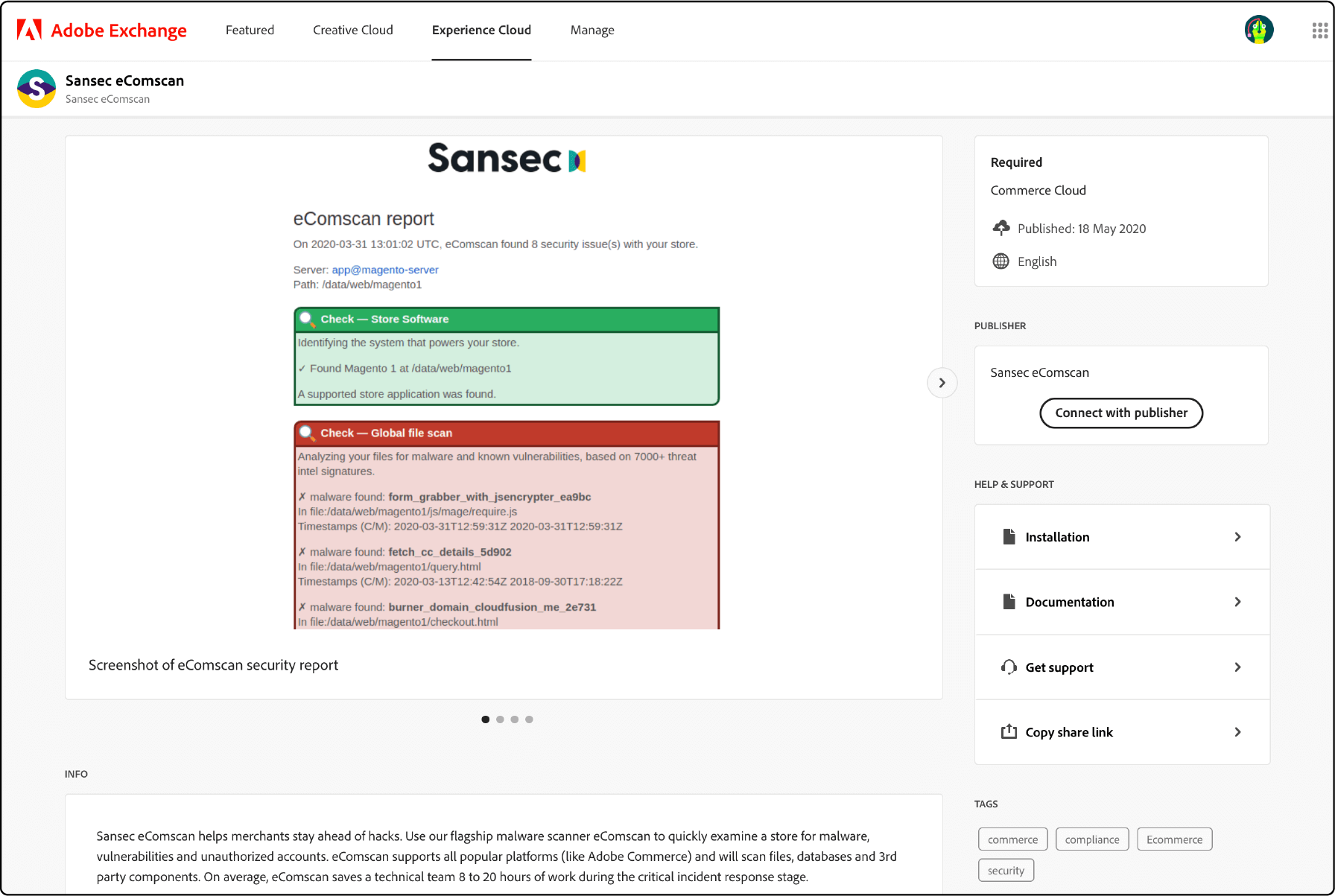Expand Documentation row chevron
The height and width of the screenshot is (896, 1335).
pos(1237,602)
